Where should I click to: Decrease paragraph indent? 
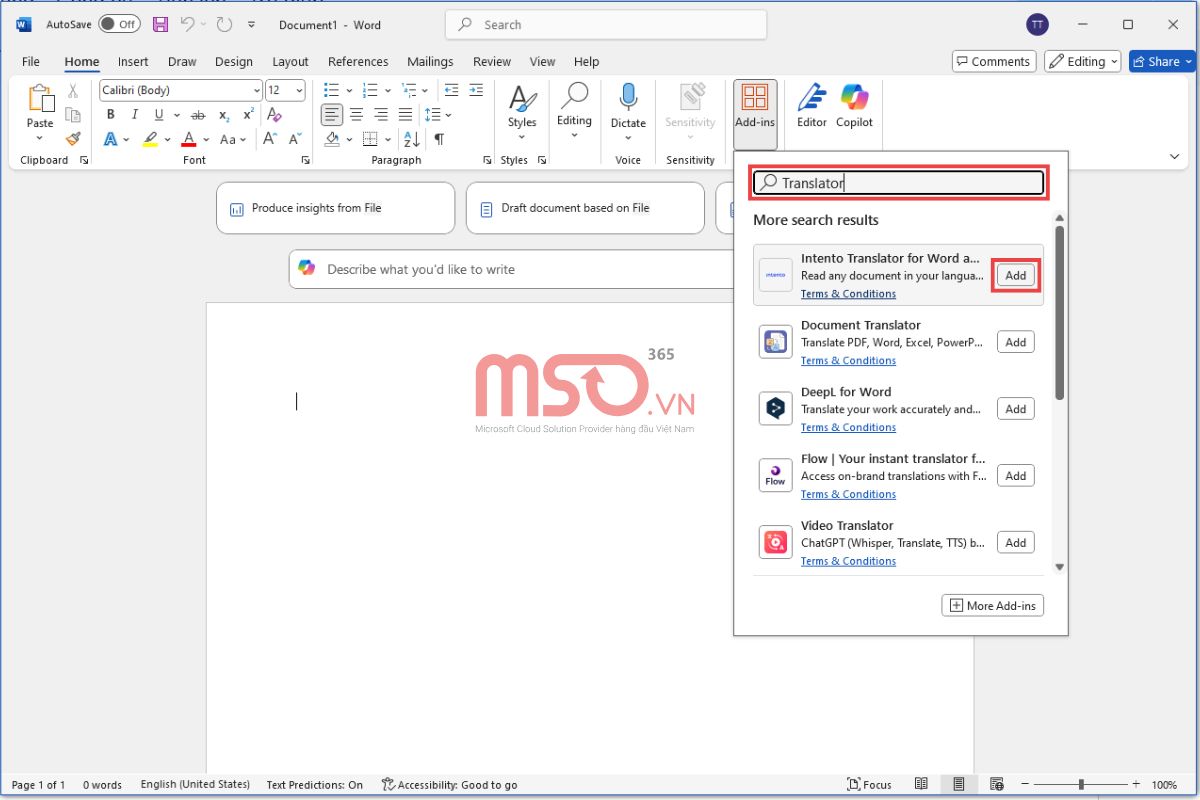[x=451, y=90]
